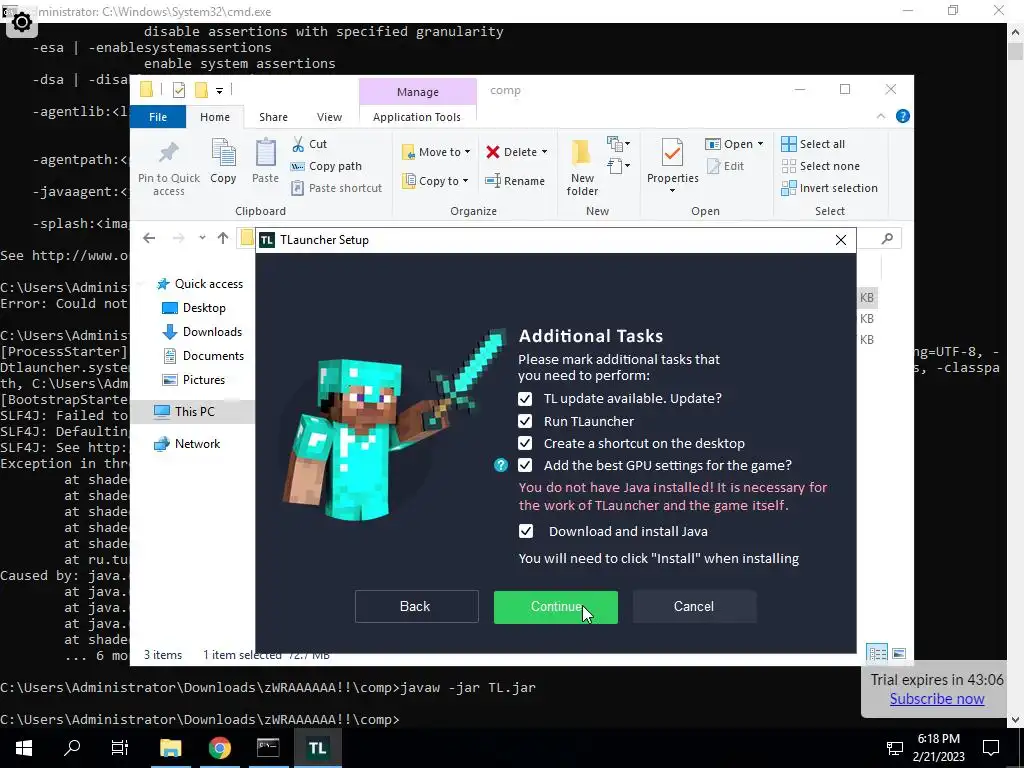Image resolution: width=1024 pixels, height=768 pixels.
Task: Click Invert selection in ribbon
Action: pyautogui.click(x=829, y=188)
